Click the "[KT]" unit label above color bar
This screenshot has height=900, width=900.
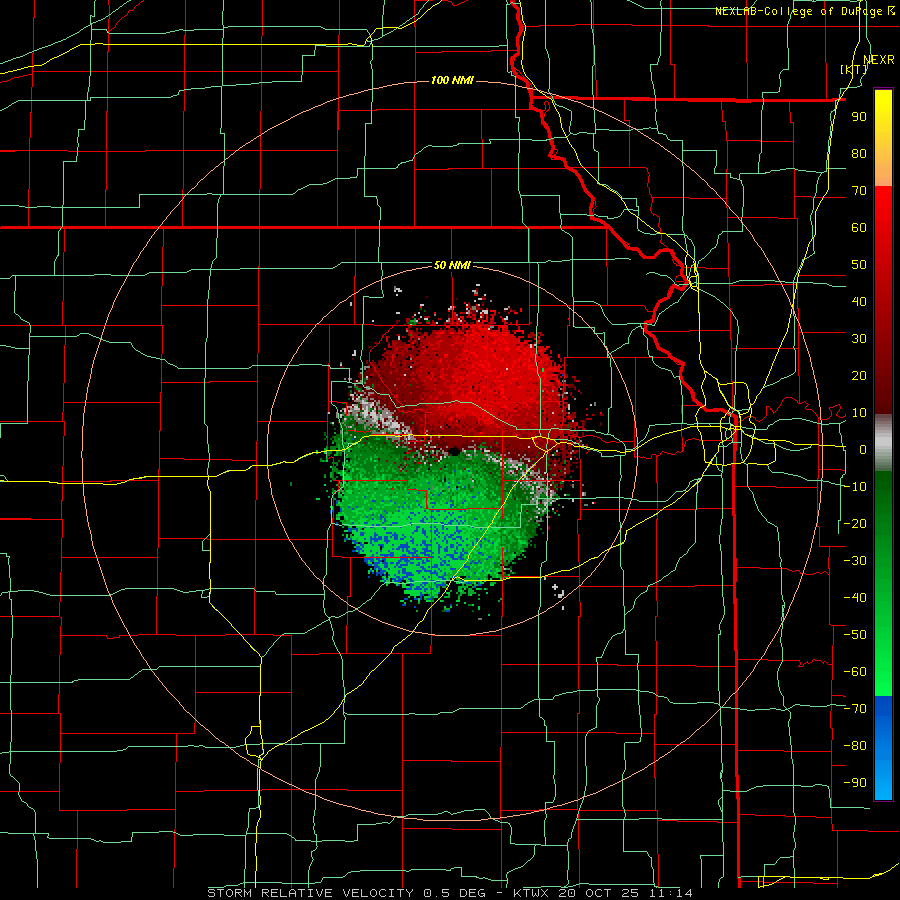point(854,69)
